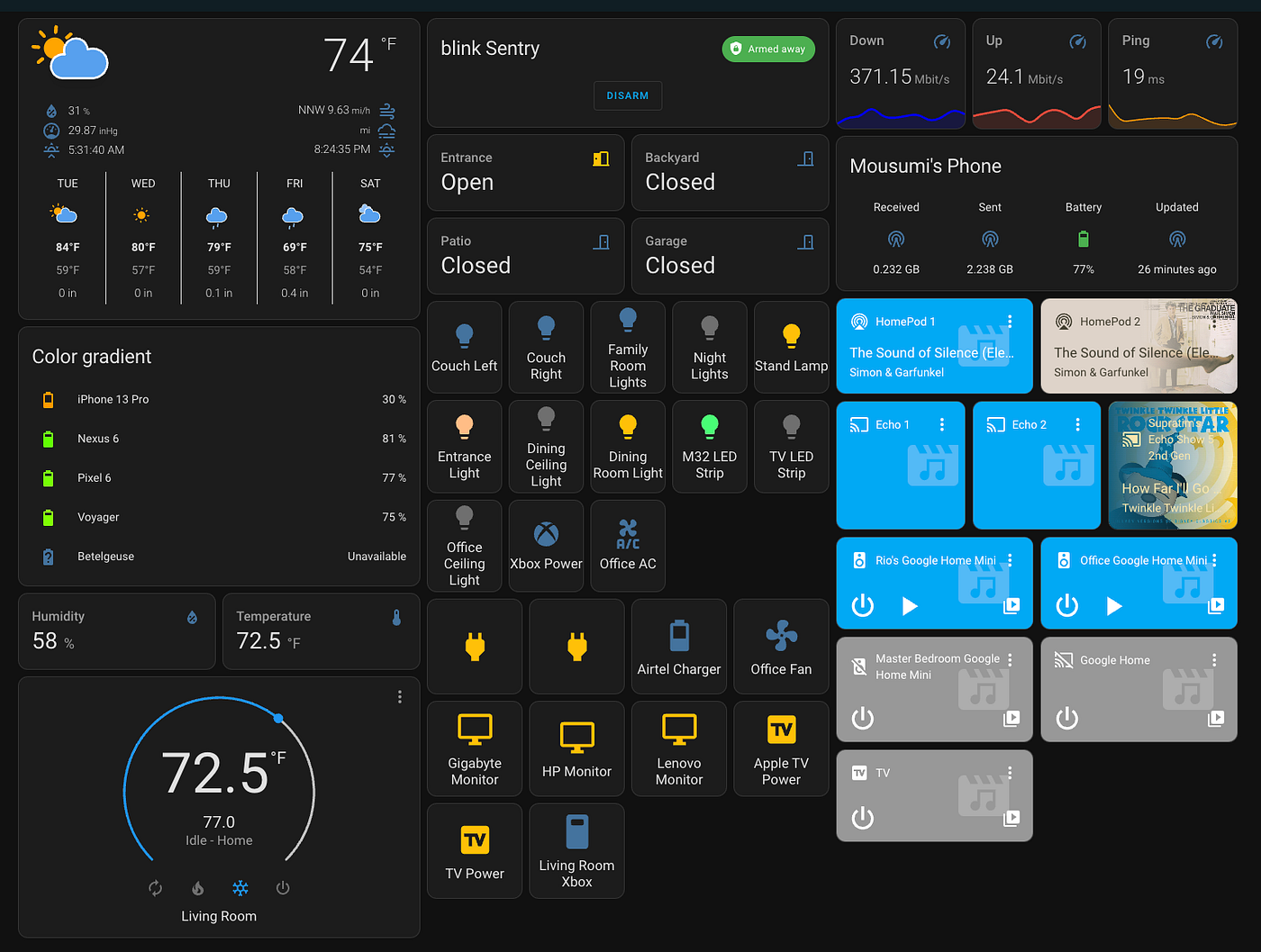The image size is (1261, 952).
Task: Open the Garage door sensor tile
Action: 730,256
